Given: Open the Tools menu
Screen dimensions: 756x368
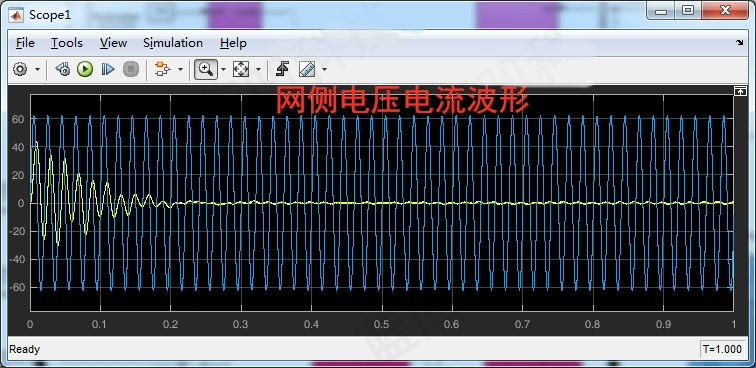Looking at the screenshot, I should (x=67, y=43).
